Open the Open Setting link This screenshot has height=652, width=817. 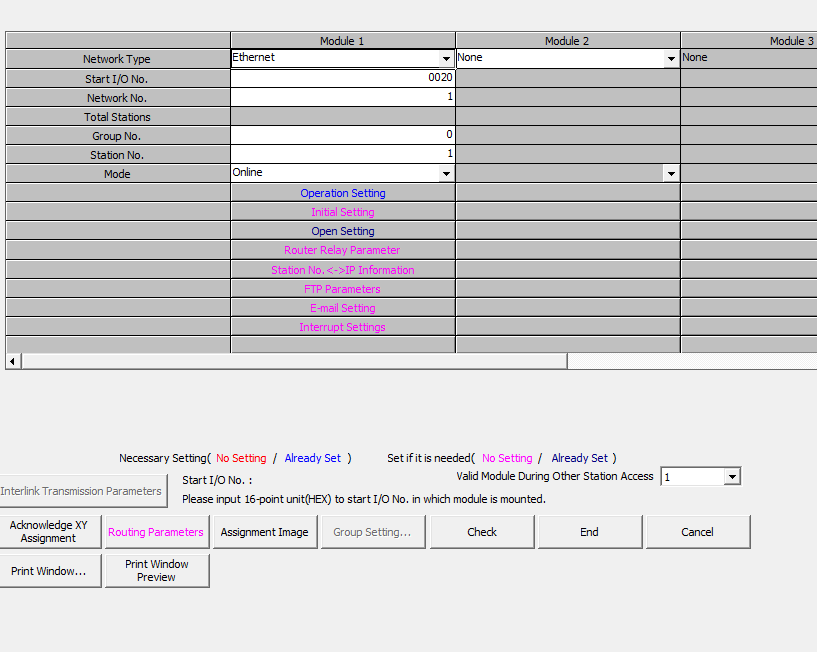pyautogui.click(x=343, y=231)
